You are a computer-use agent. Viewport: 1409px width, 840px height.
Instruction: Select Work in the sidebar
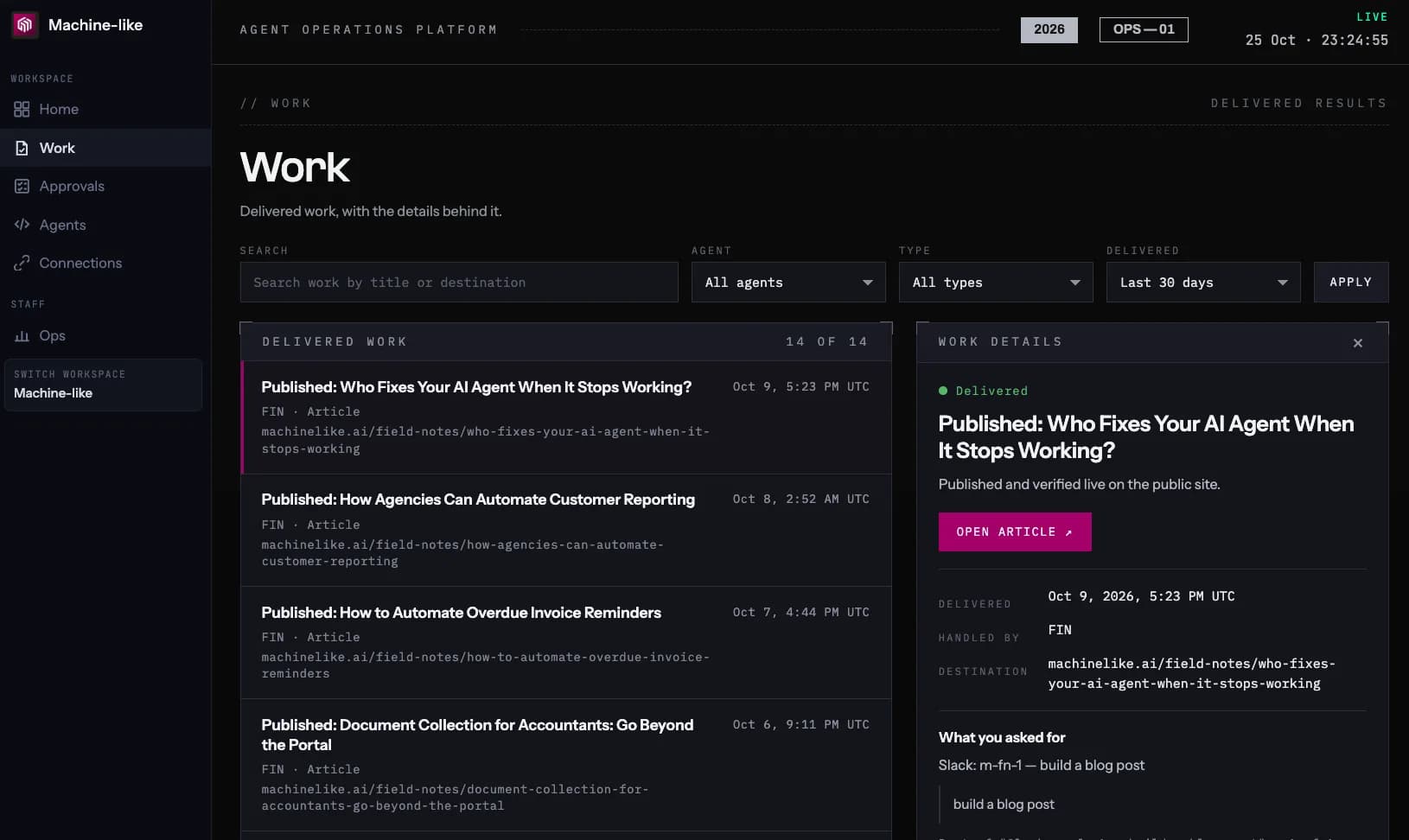point(105,148)
